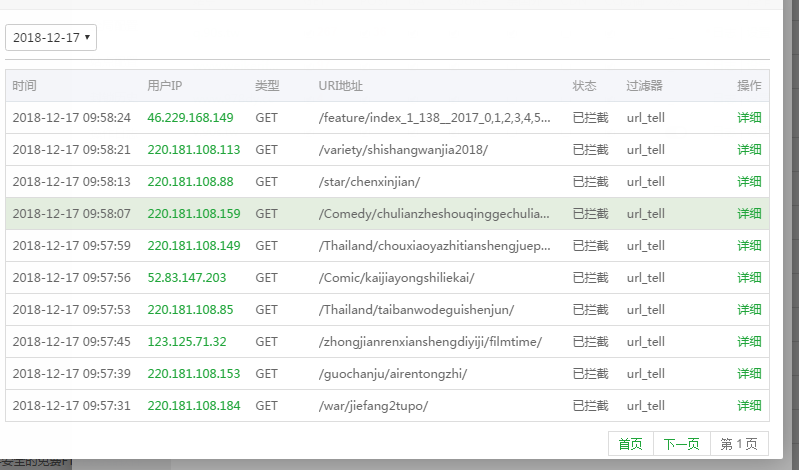Click the 类型 column header
This screenshot has height=470, width=799.
click(x=267, y=86)
